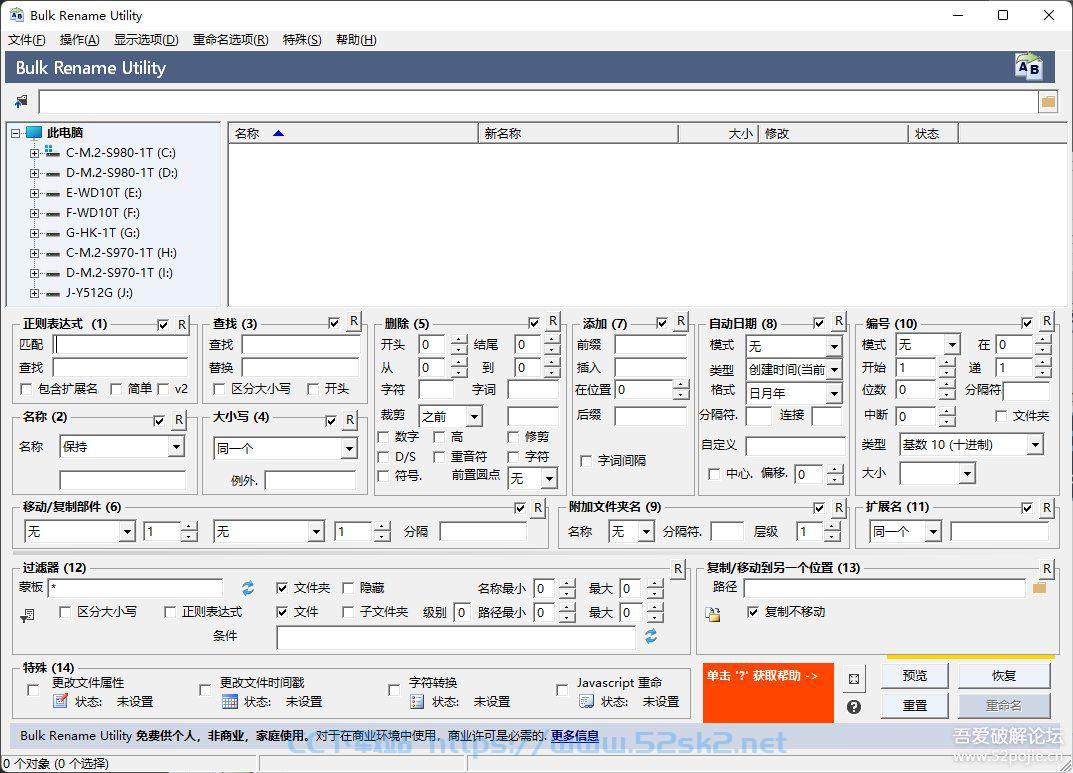Click the R button for 扩展名 (11)
Viewport: 1073px width, 773px height.
point(1046,508)
